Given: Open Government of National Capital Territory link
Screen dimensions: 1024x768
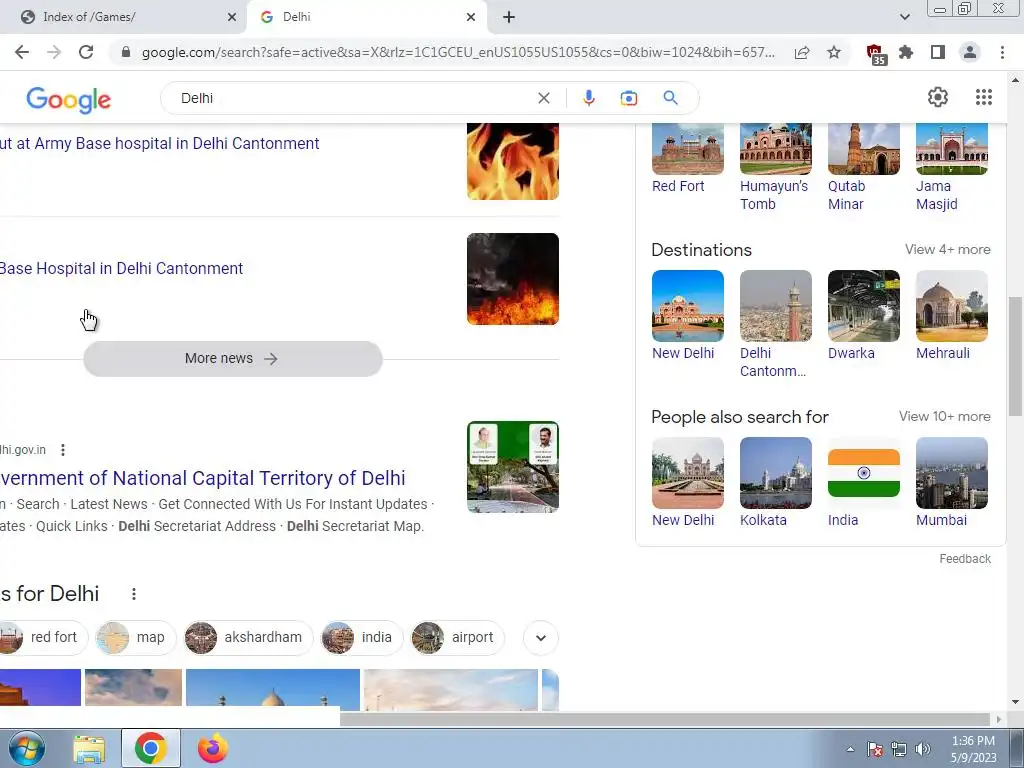Looking at the screenshot, I should point(202,478).
